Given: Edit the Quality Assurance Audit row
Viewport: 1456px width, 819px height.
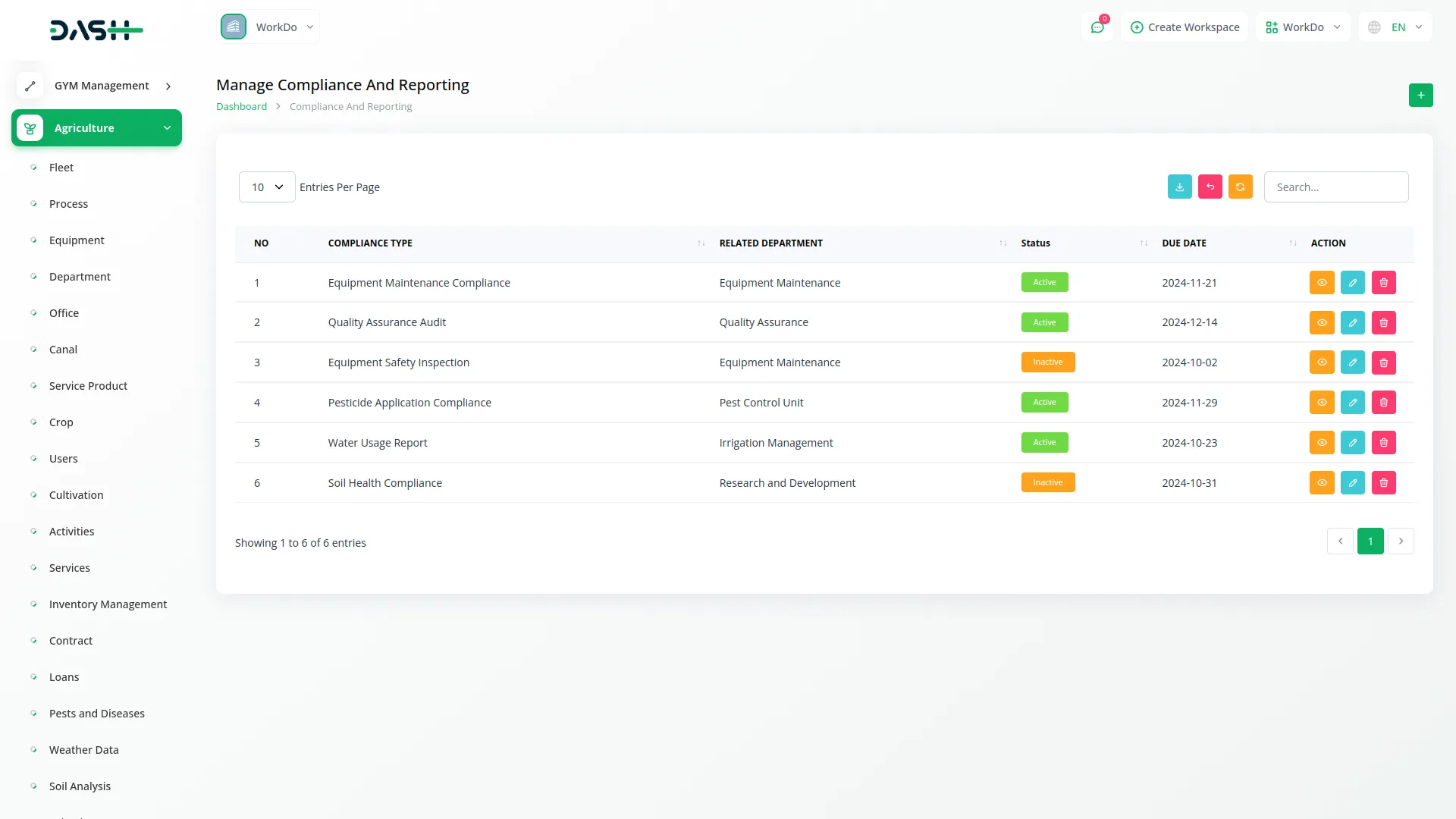Looking at the screenshot, I should pos(1352,322).
